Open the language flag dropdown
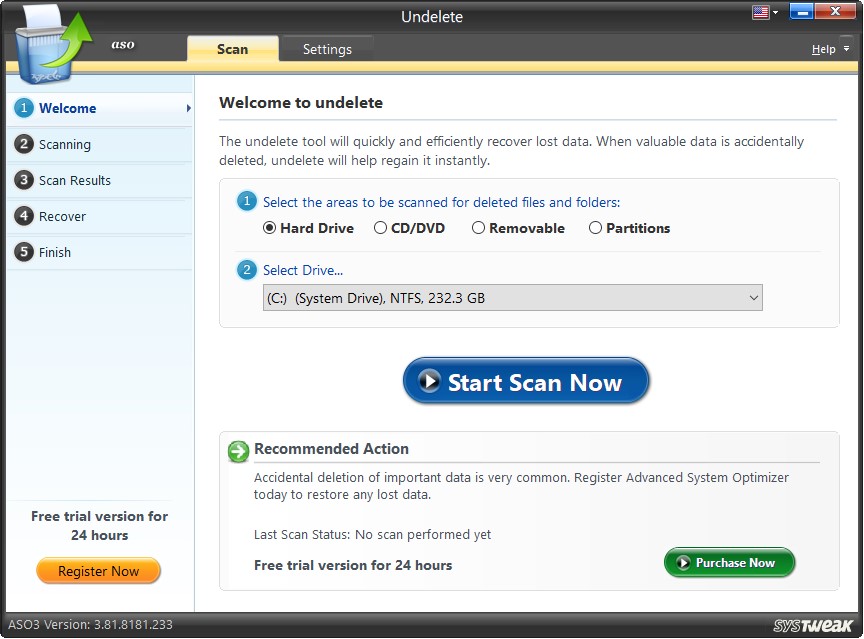Screen dimensions: 864x639 click(x=763, y=11)
